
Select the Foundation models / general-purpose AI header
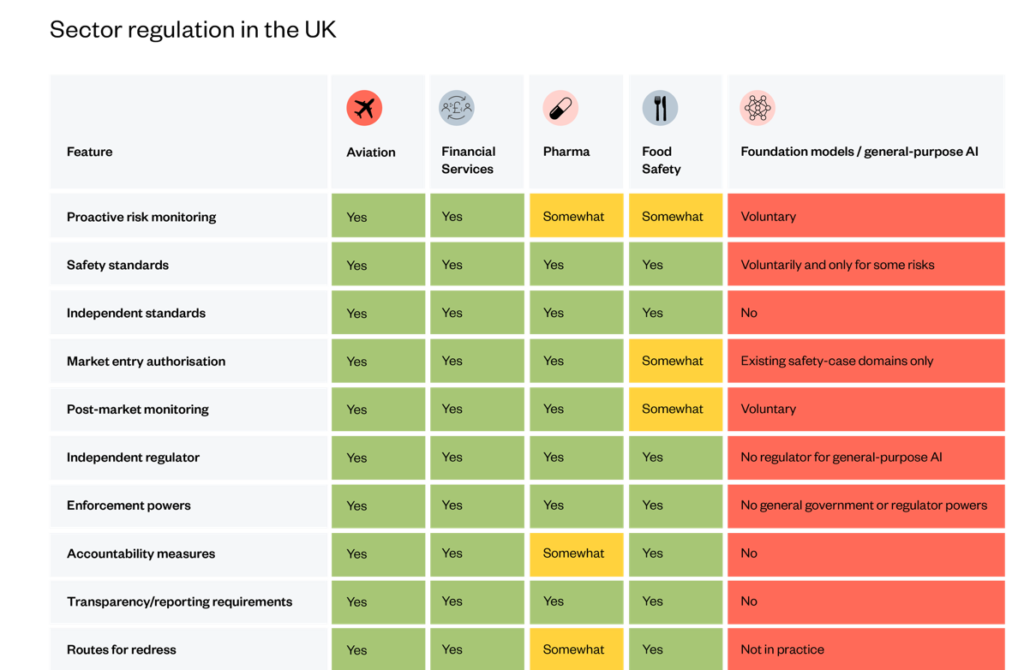click(x=859, y=152)
